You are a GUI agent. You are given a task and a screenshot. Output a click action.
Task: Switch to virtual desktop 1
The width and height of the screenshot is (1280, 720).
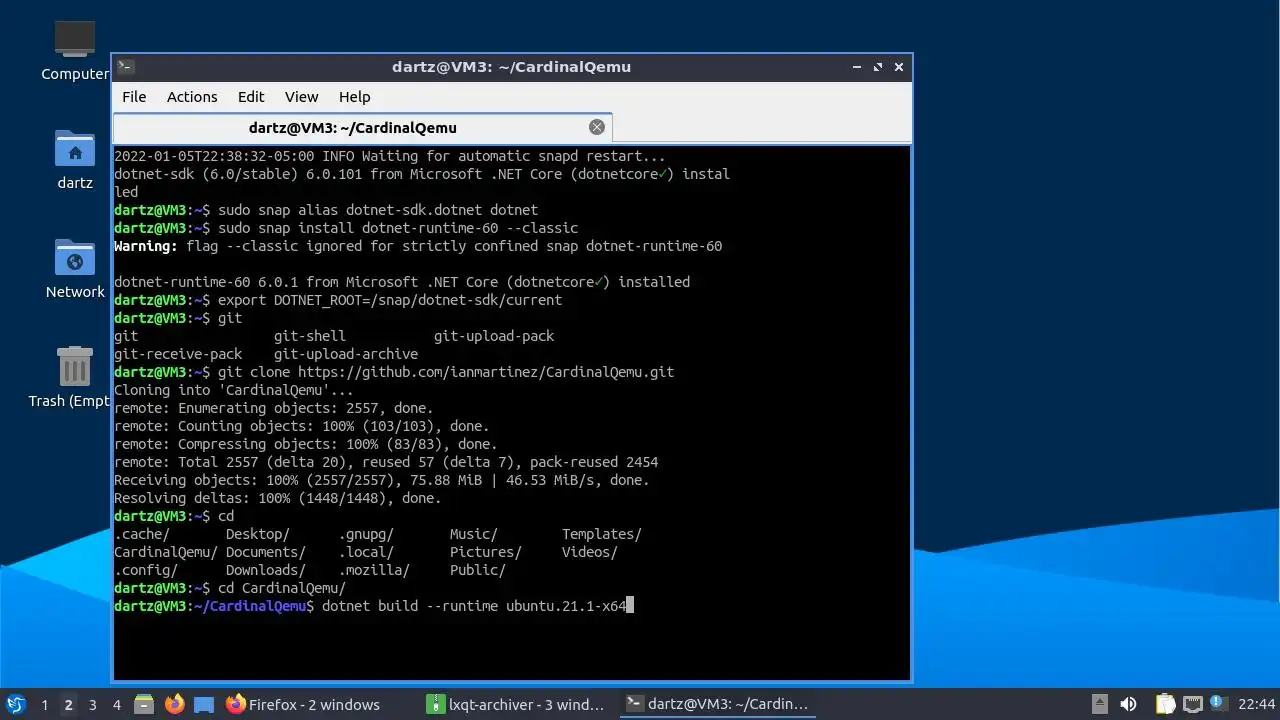pyautogui.click(x=44, y=705)
